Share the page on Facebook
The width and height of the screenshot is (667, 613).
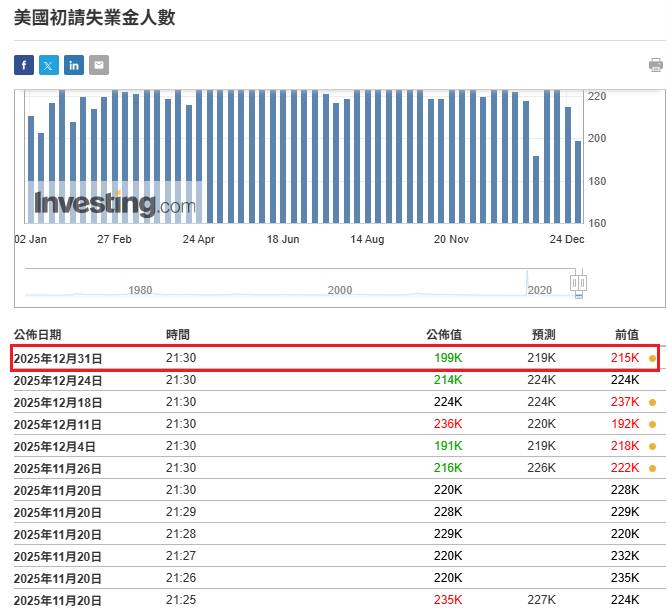pyautogui.click(x=24, y=65)
